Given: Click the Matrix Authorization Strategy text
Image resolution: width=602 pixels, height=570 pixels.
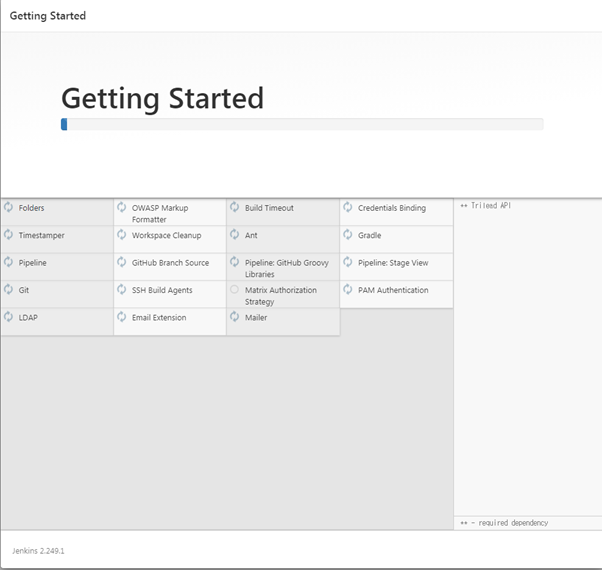Looking at the screenshot, I should coord(281,296).
